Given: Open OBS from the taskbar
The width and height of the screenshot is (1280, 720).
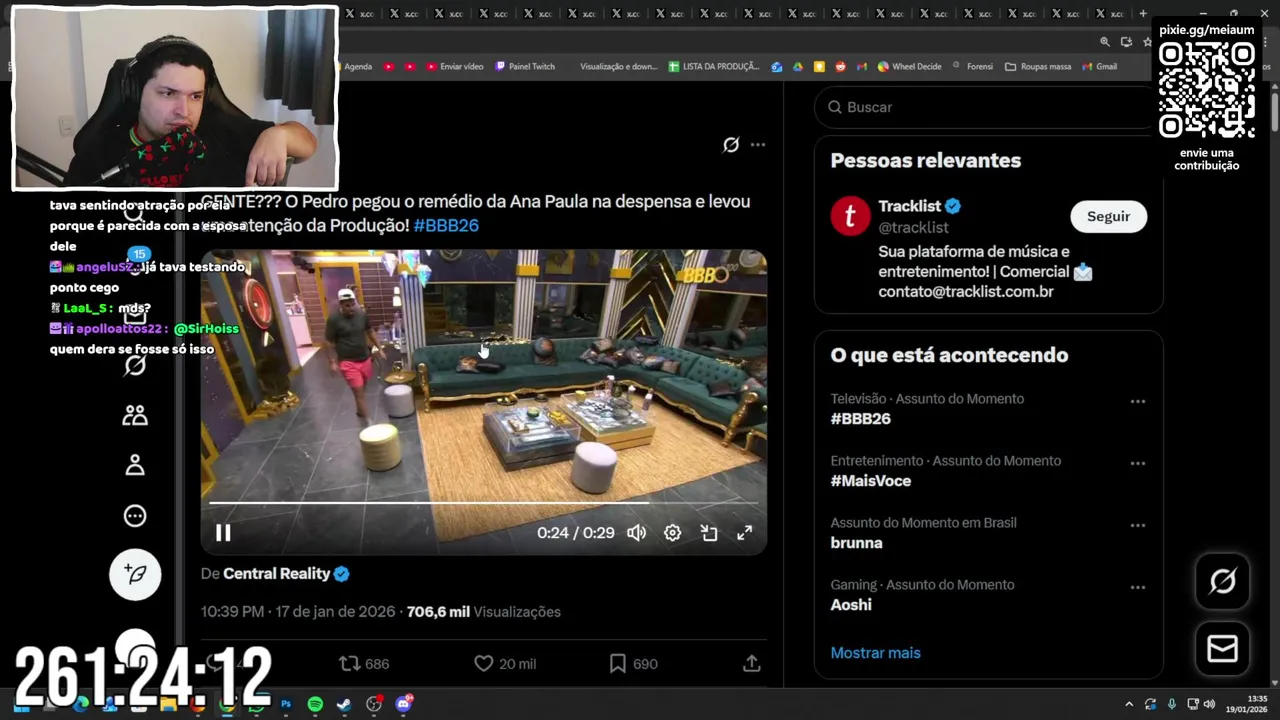Looking at the screenshot, I should click(374, 704).
